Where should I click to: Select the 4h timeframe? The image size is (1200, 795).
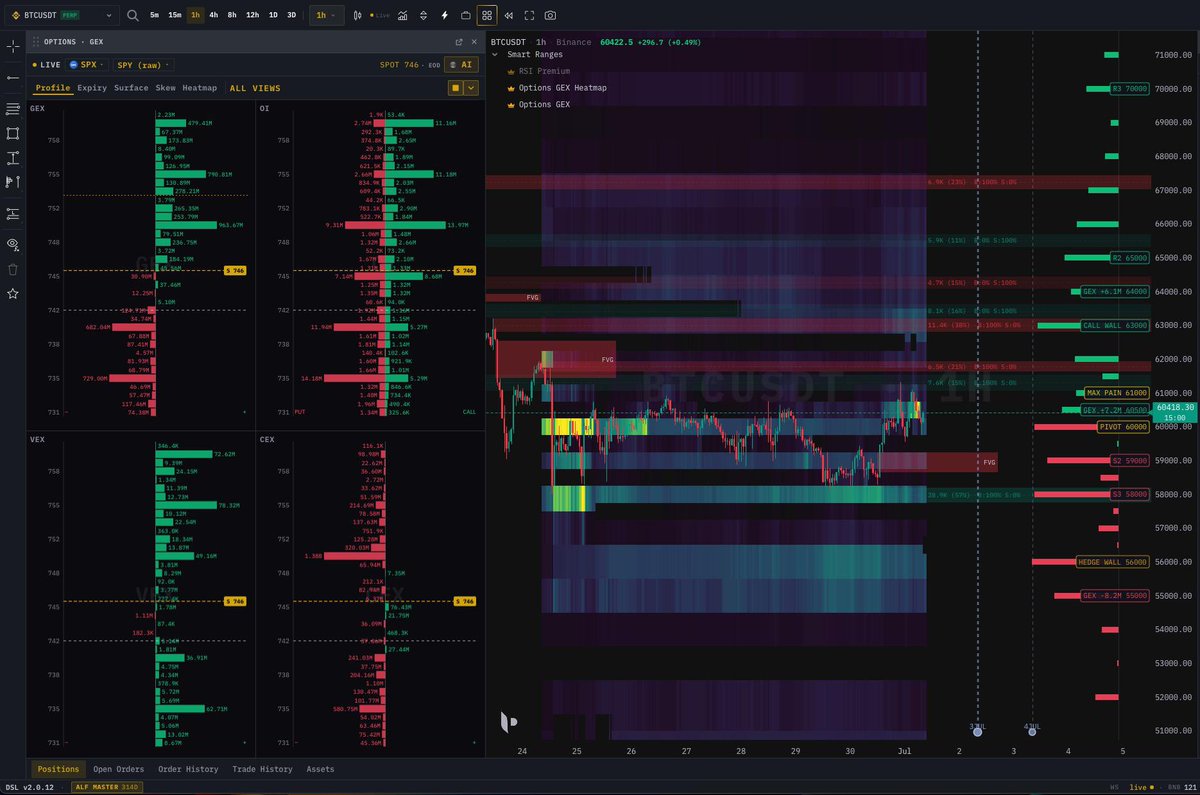click(214, 15)
